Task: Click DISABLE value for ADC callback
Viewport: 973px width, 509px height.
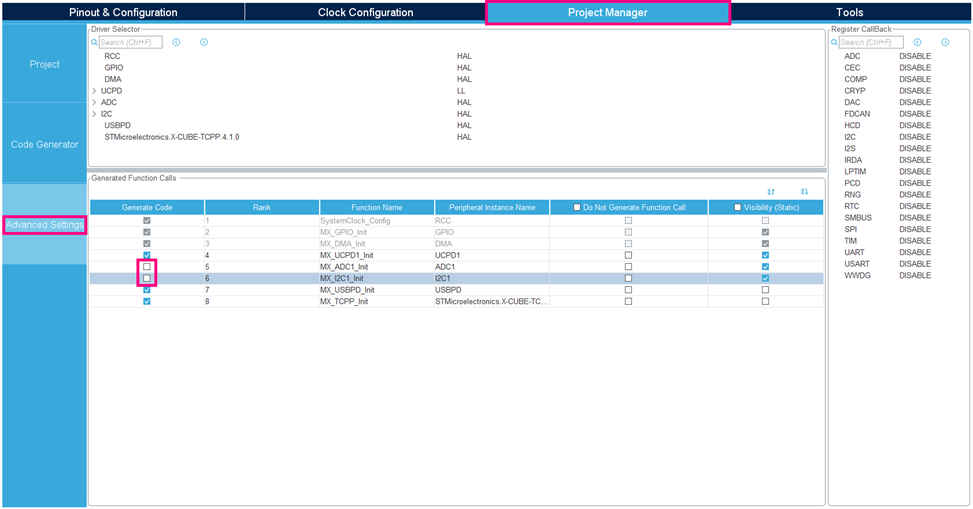Action: tap(915, 56)
